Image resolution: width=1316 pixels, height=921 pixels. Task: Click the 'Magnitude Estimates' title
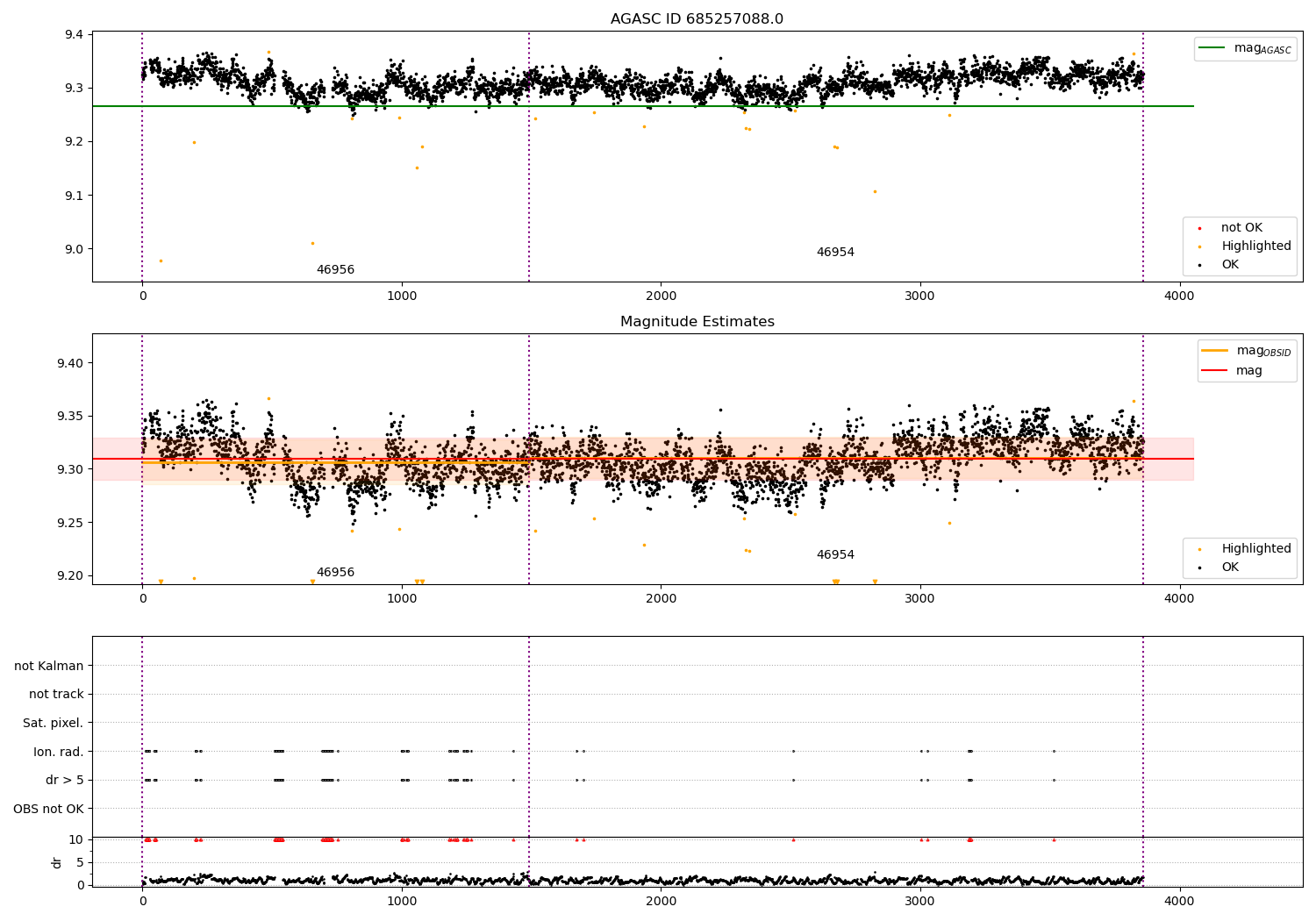(697, 322)
